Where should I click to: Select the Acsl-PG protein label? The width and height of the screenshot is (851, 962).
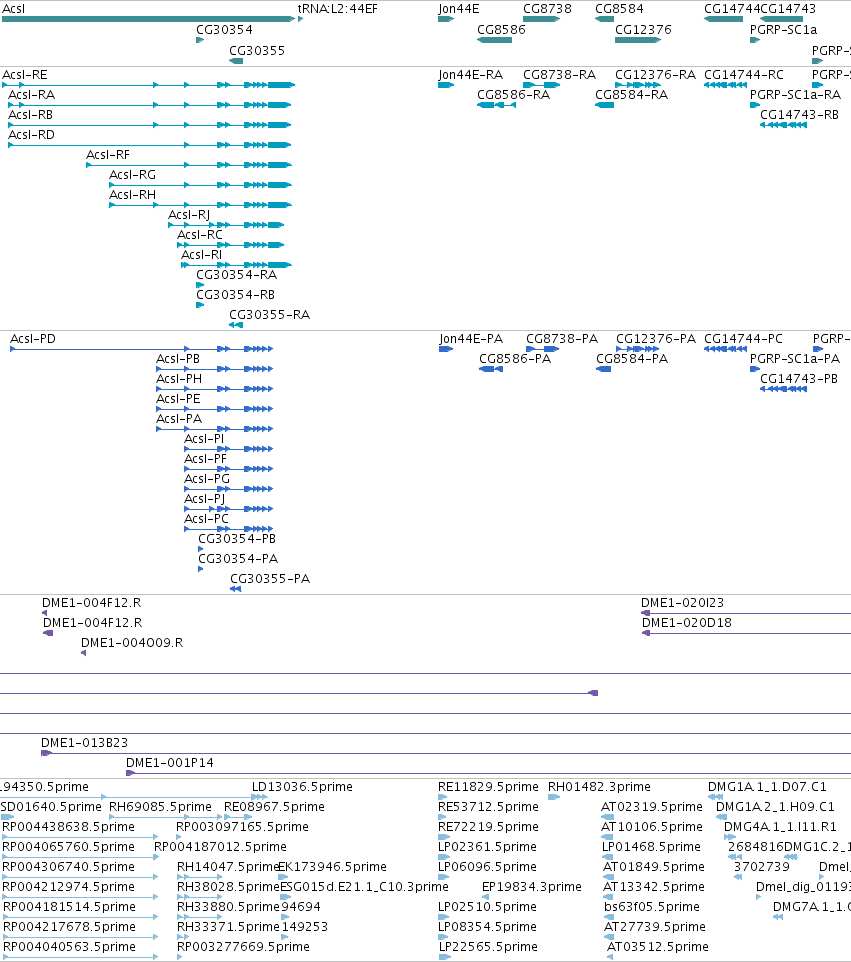207,479
